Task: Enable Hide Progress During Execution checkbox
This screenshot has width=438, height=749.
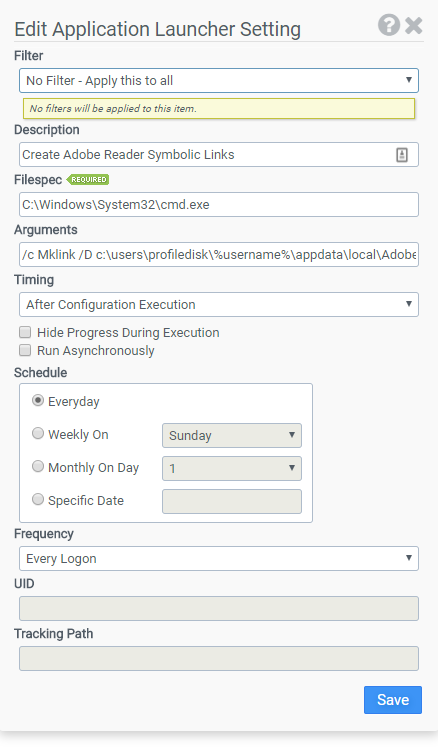Action: click(25, 332)
